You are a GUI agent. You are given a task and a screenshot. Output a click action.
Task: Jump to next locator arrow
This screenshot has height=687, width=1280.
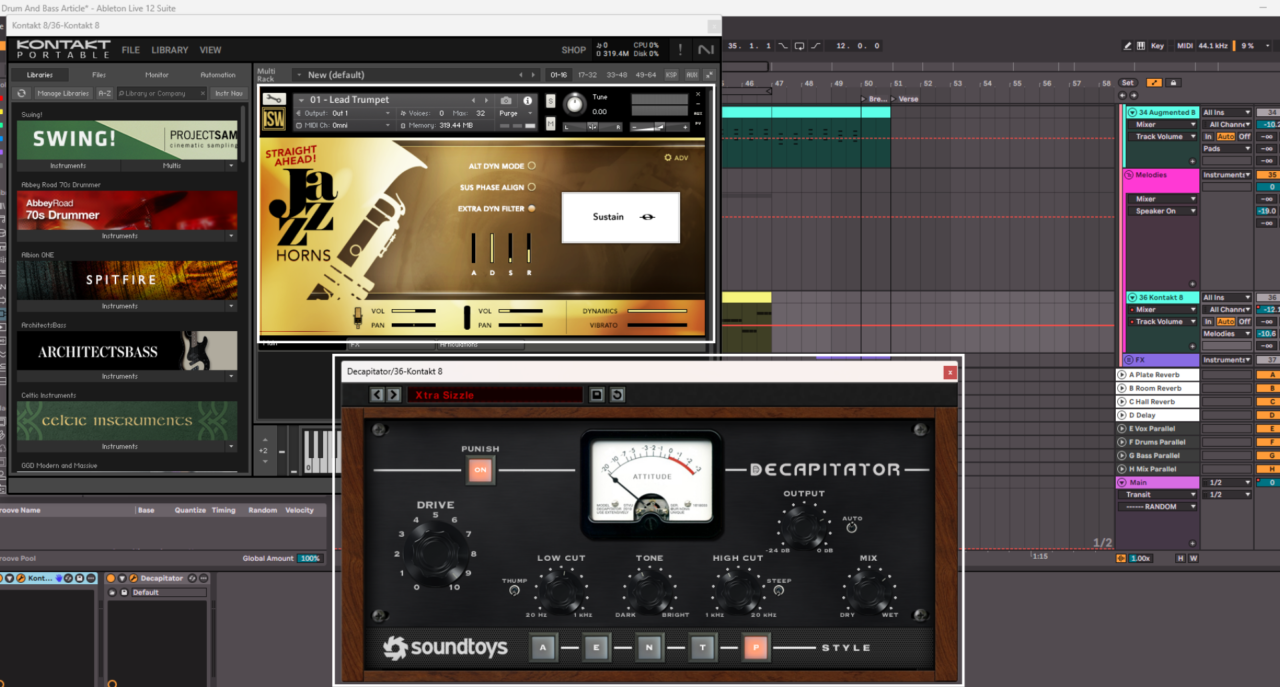pos(1134,95)
